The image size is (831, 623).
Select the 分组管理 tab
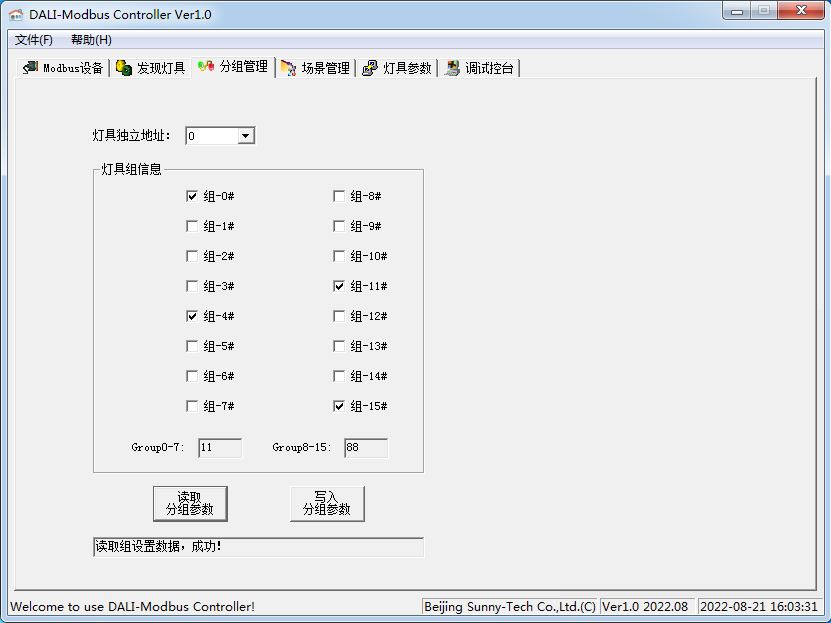click(x=234, y=67)
